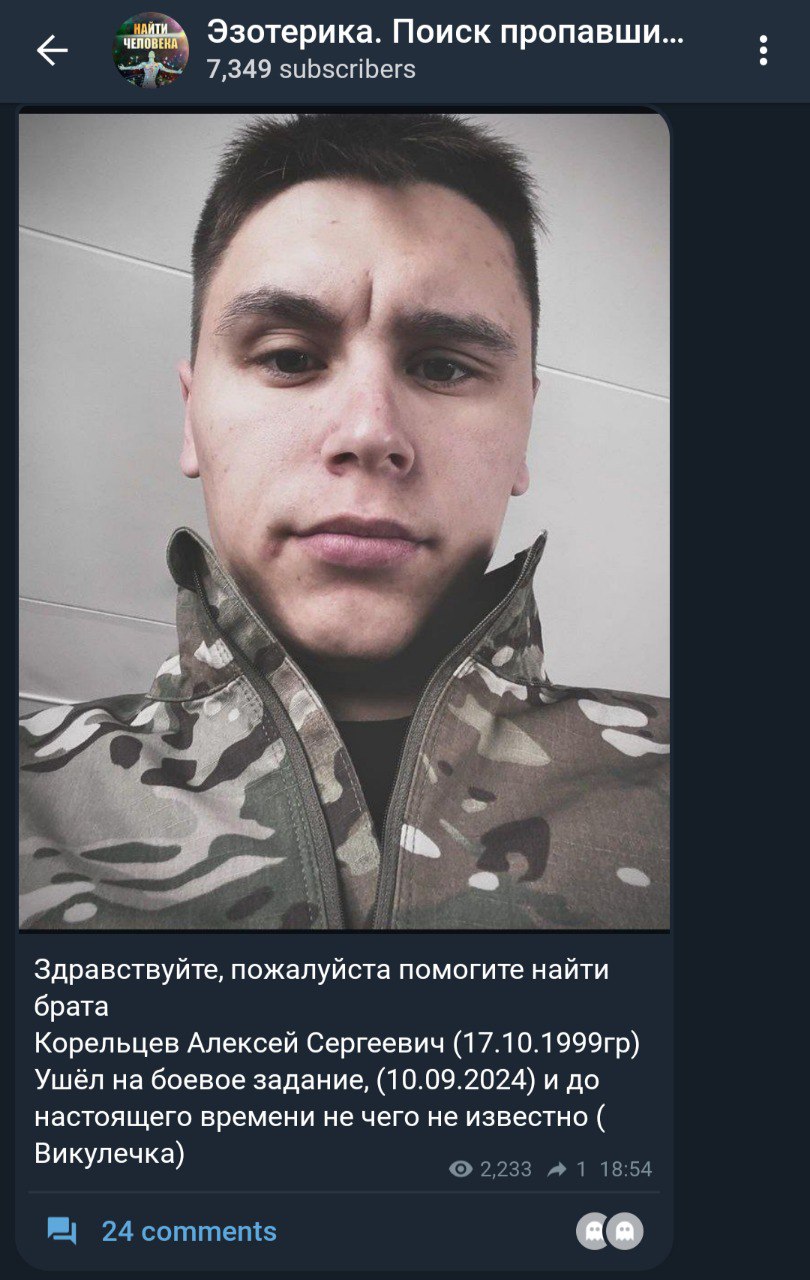Tap the first ghost commenter avatar
This screenshot has height=1280, width=810.
[594, 1231]
